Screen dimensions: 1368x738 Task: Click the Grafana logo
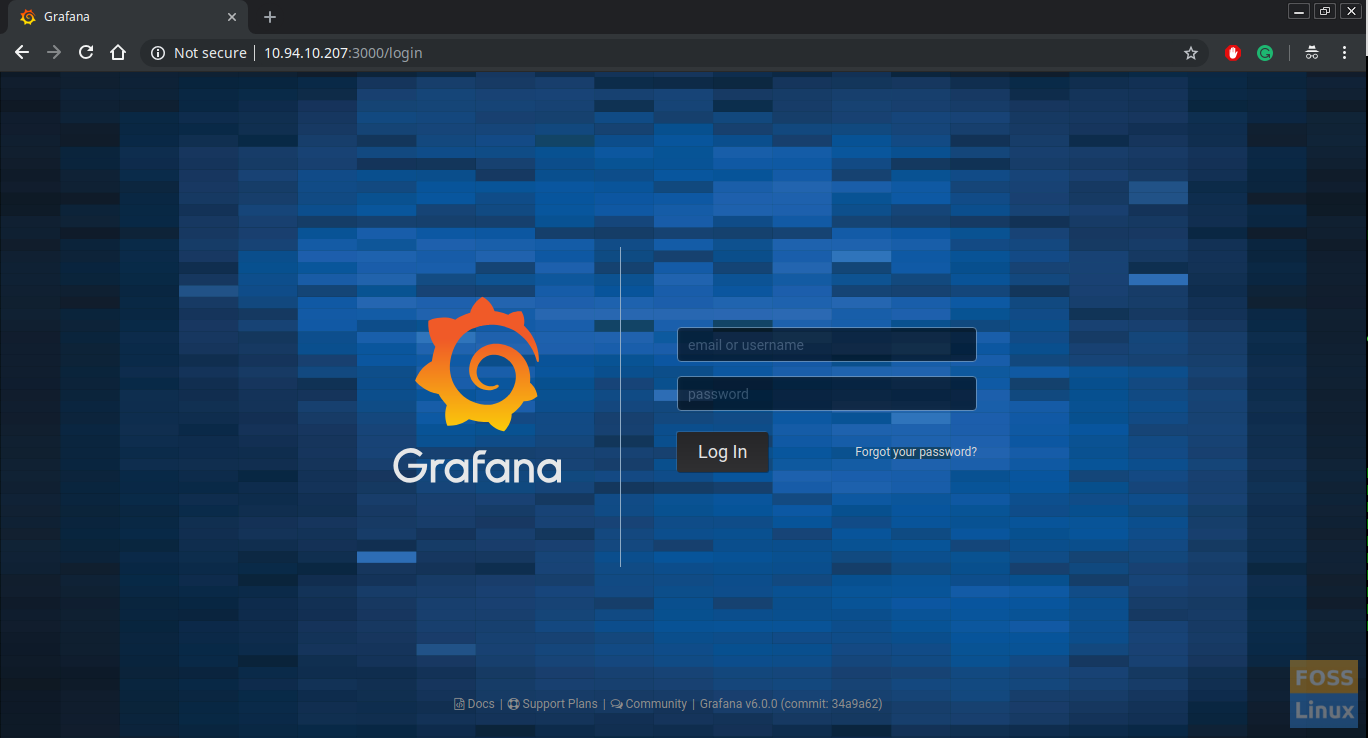coord(477,390)
